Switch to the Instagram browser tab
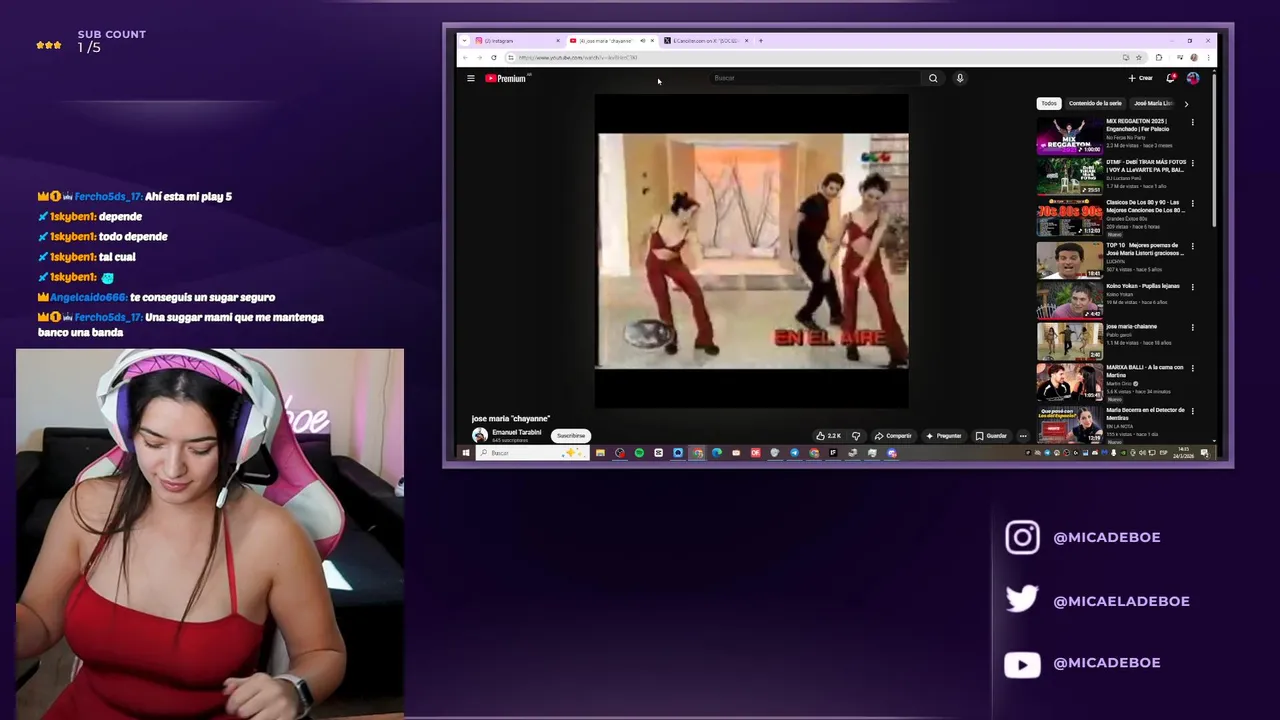The image size is (1280, 720). (517, 41)
